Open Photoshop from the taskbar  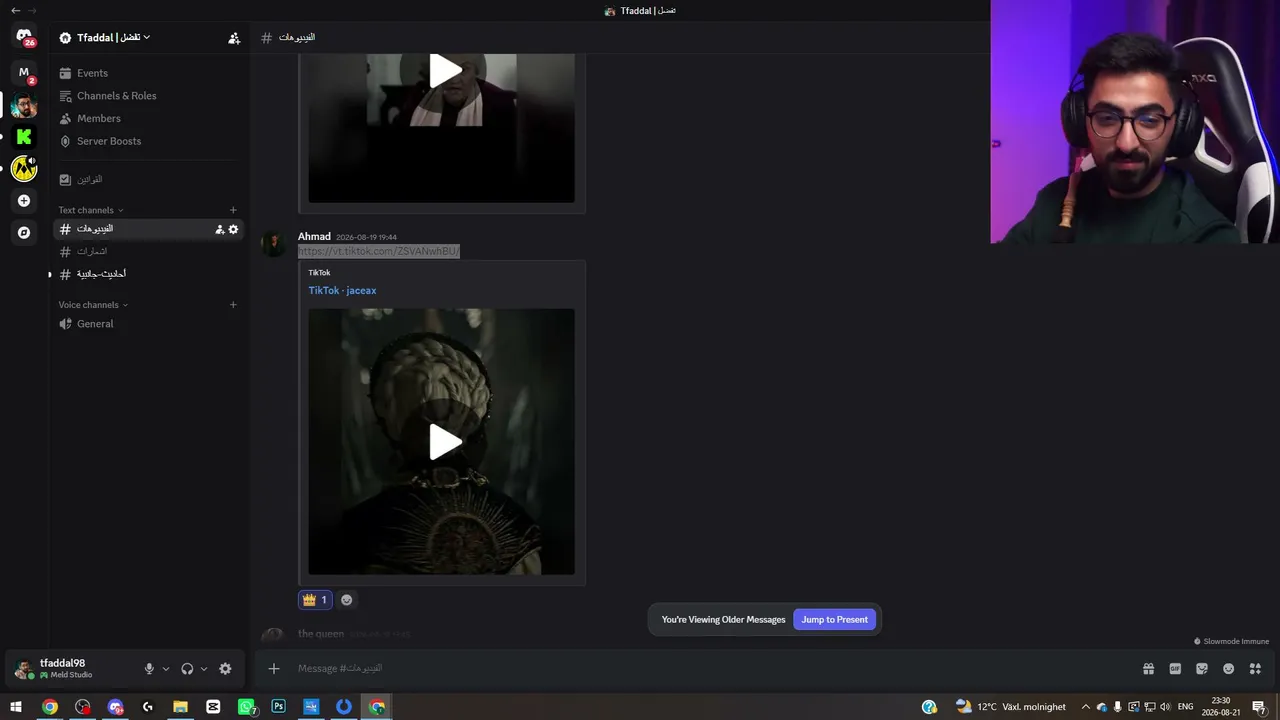[x=279, y=707]
